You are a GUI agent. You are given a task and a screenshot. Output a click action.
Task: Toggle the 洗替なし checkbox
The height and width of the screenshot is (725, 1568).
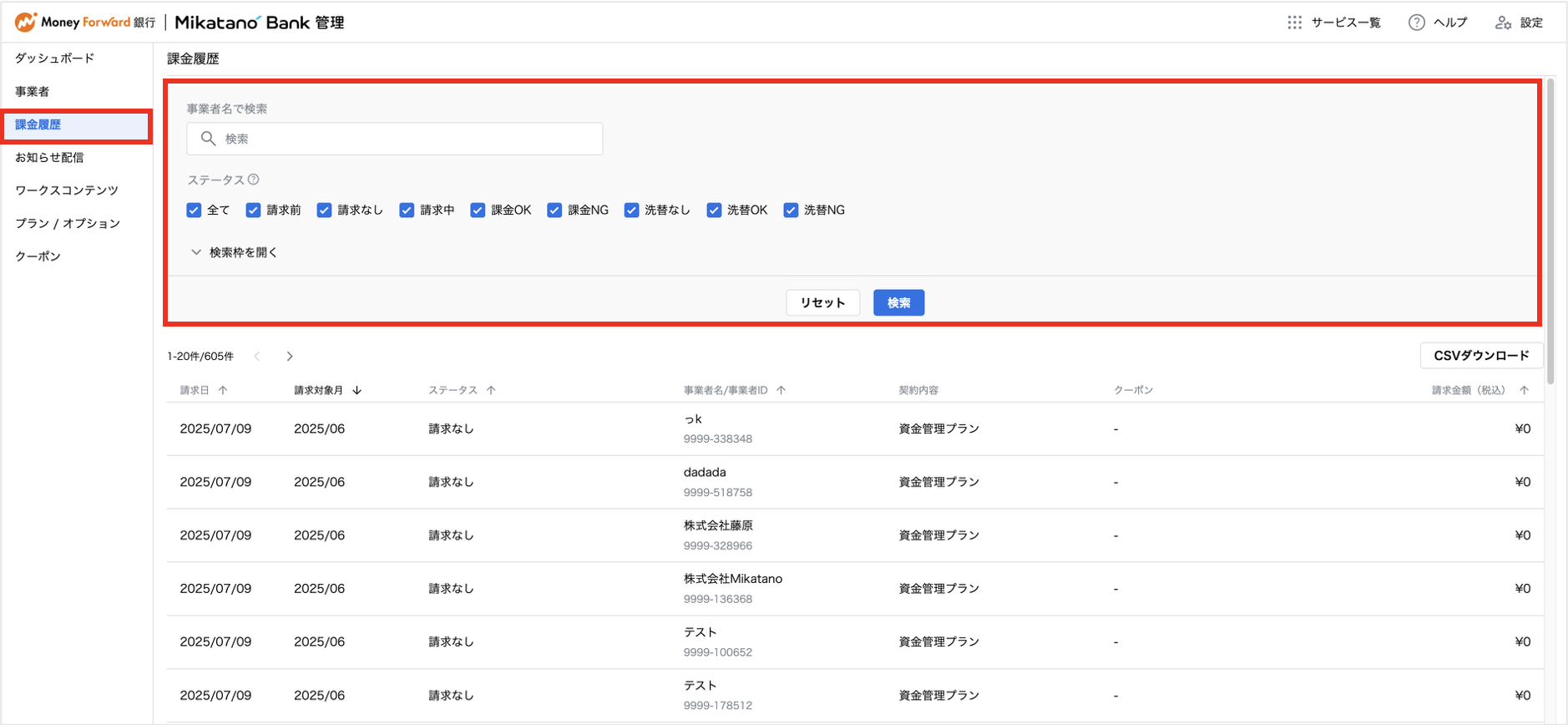(x=631, y=210)
